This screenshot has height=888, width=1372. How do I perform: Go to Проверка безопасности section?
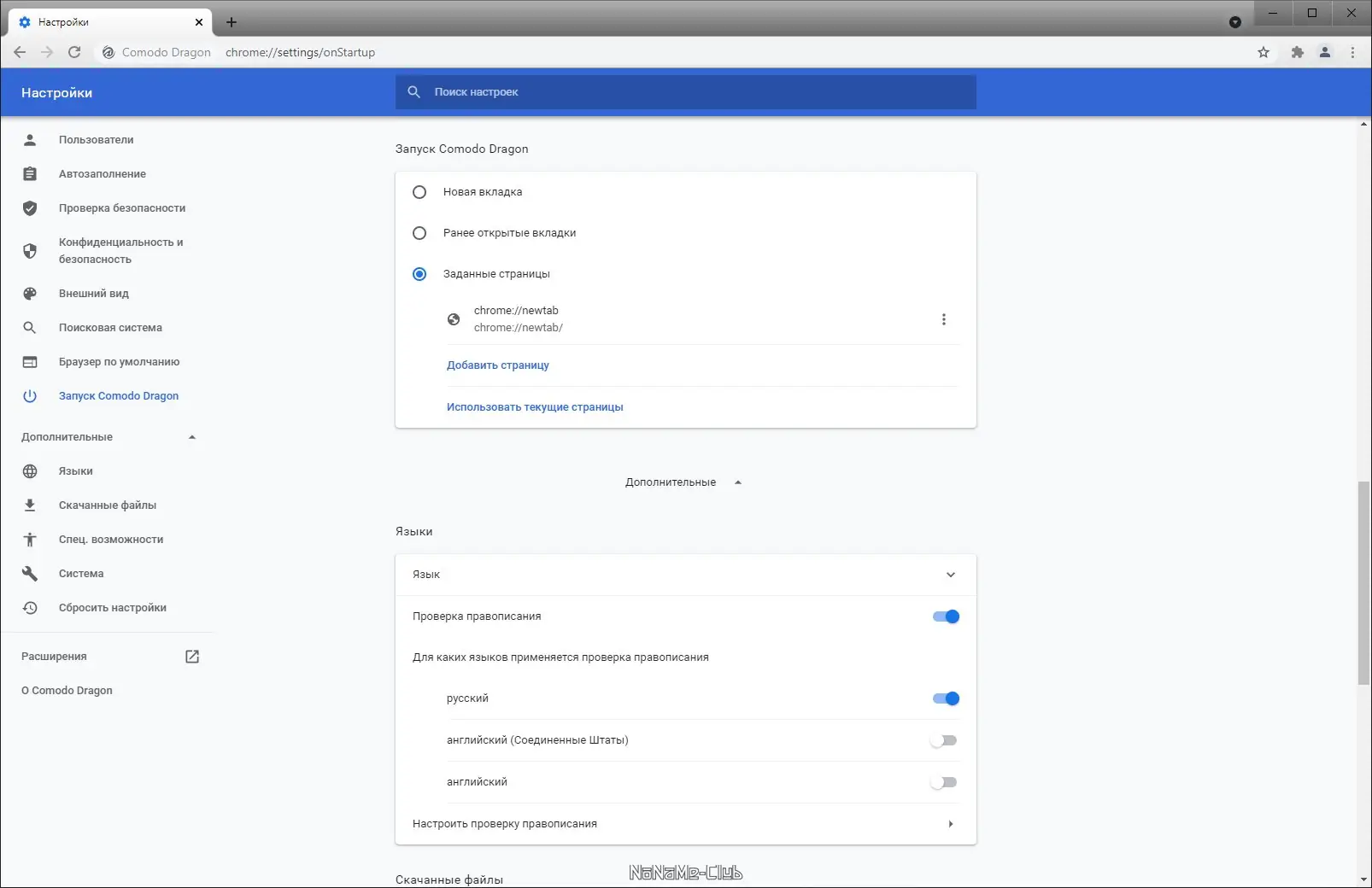[122, 208]
